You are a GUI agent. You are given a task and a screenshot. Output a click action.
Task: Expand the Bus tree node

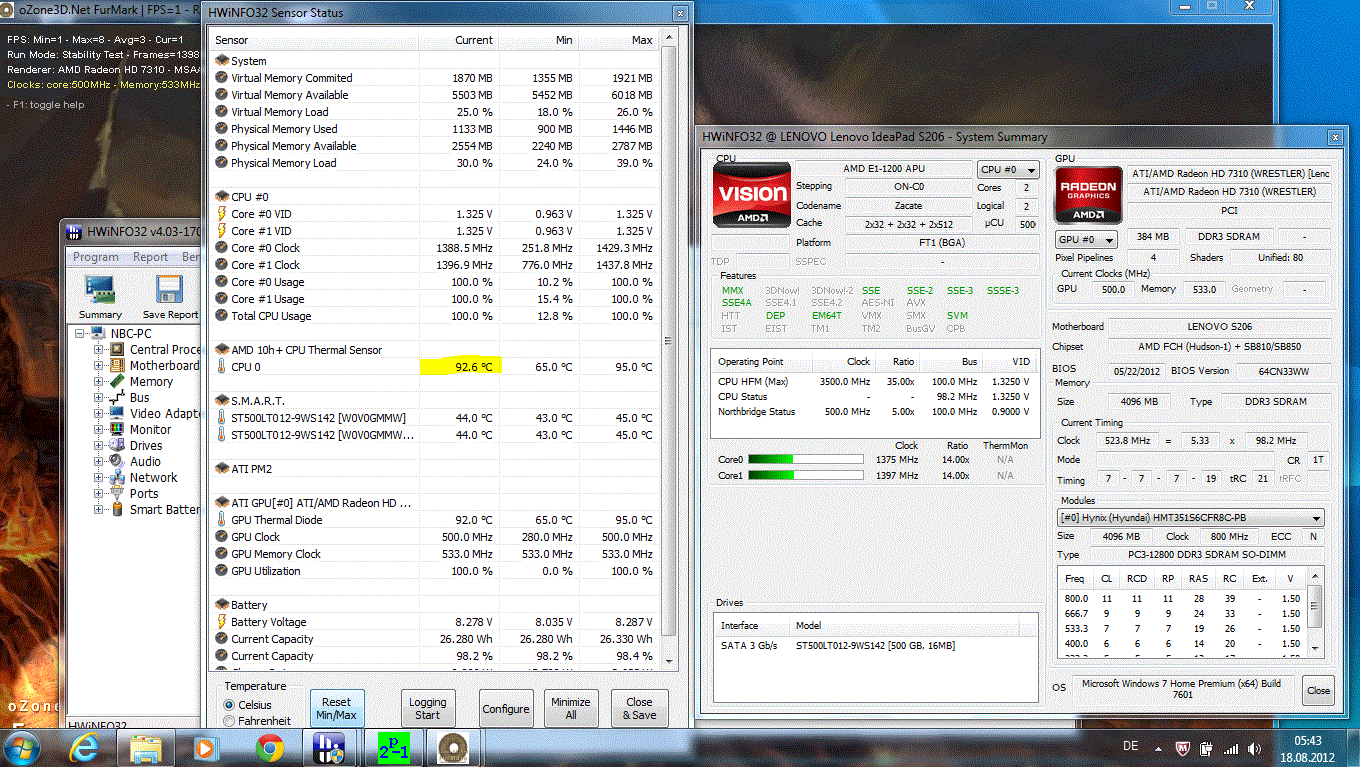click(x=99, y=397)
